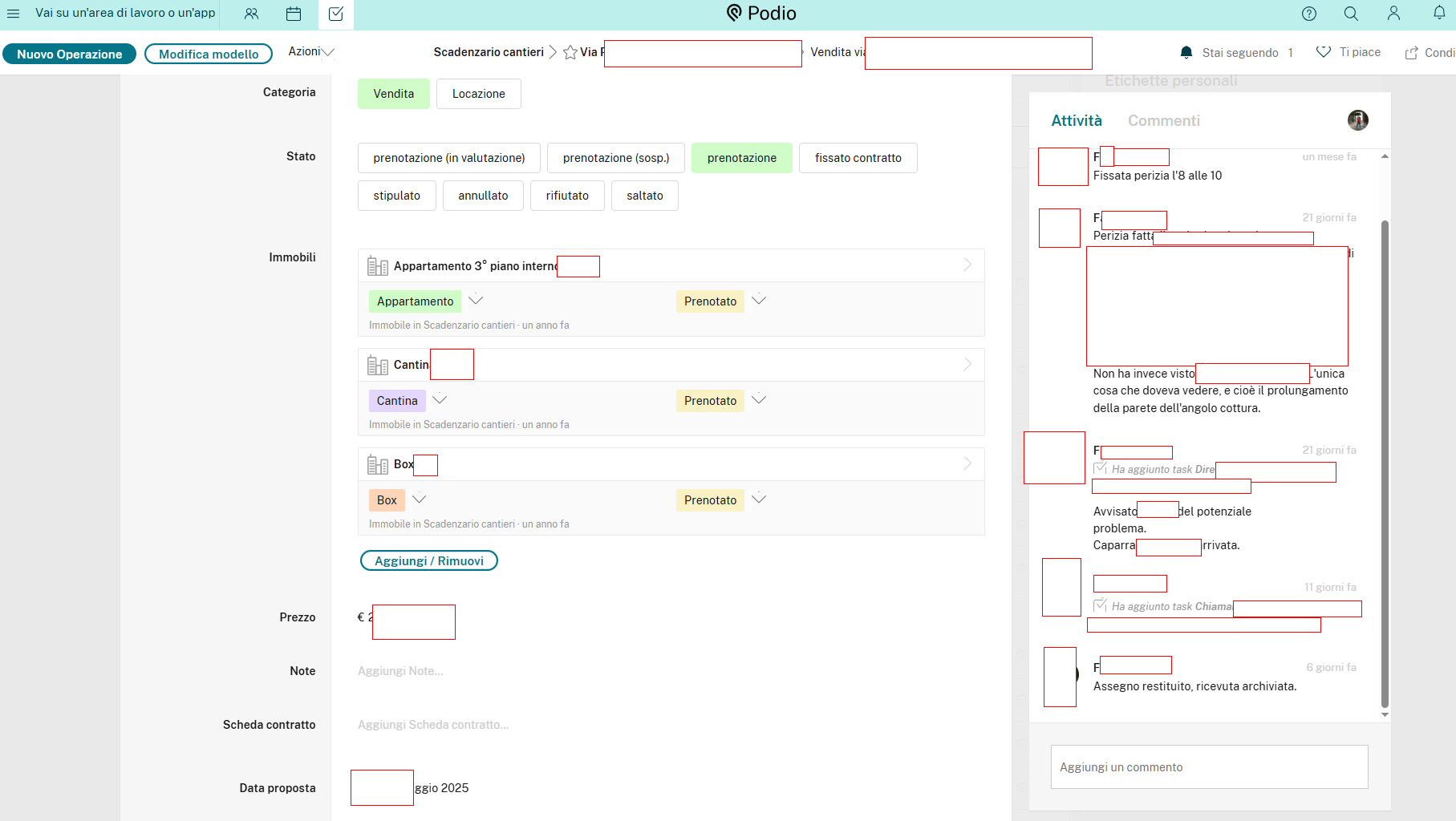The width and height of the screenshot is (1456, 821).
Task: Open the search magnifier icon
Action: [x=1351, y=14]
